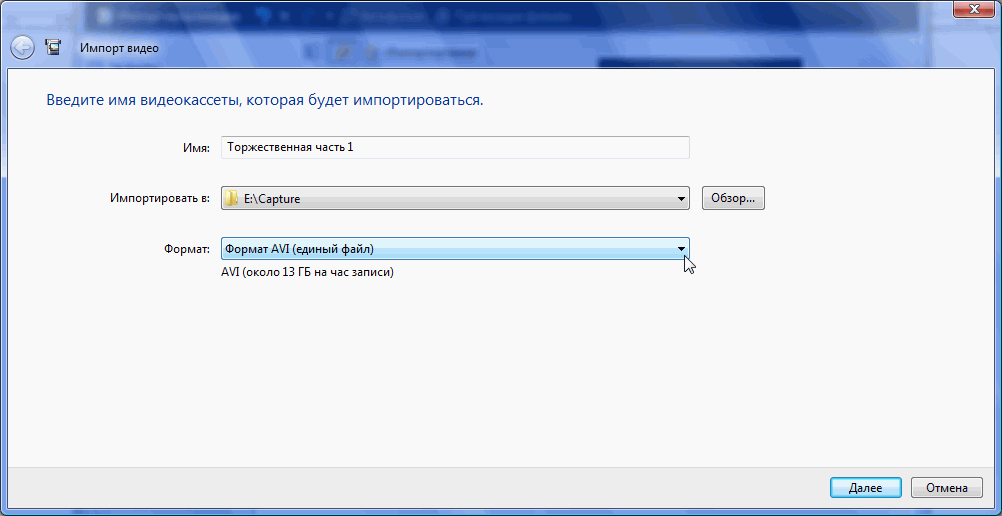Open the 'Формат' dropdown
1002x516 pixels.
(x=455, y=249)
